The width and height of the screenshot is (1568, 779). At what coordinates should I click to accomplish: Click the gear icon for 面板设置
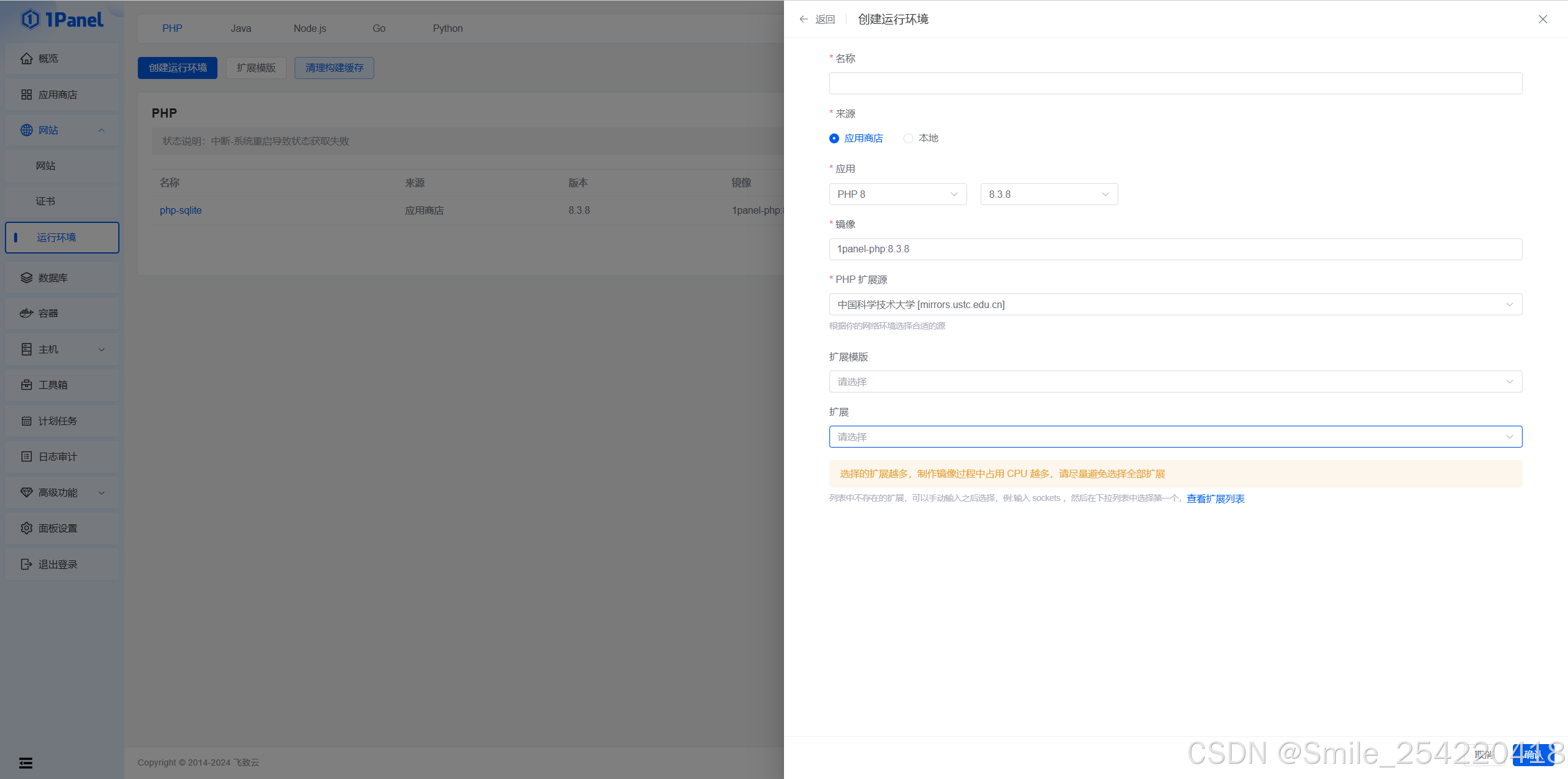click(26, 528)
